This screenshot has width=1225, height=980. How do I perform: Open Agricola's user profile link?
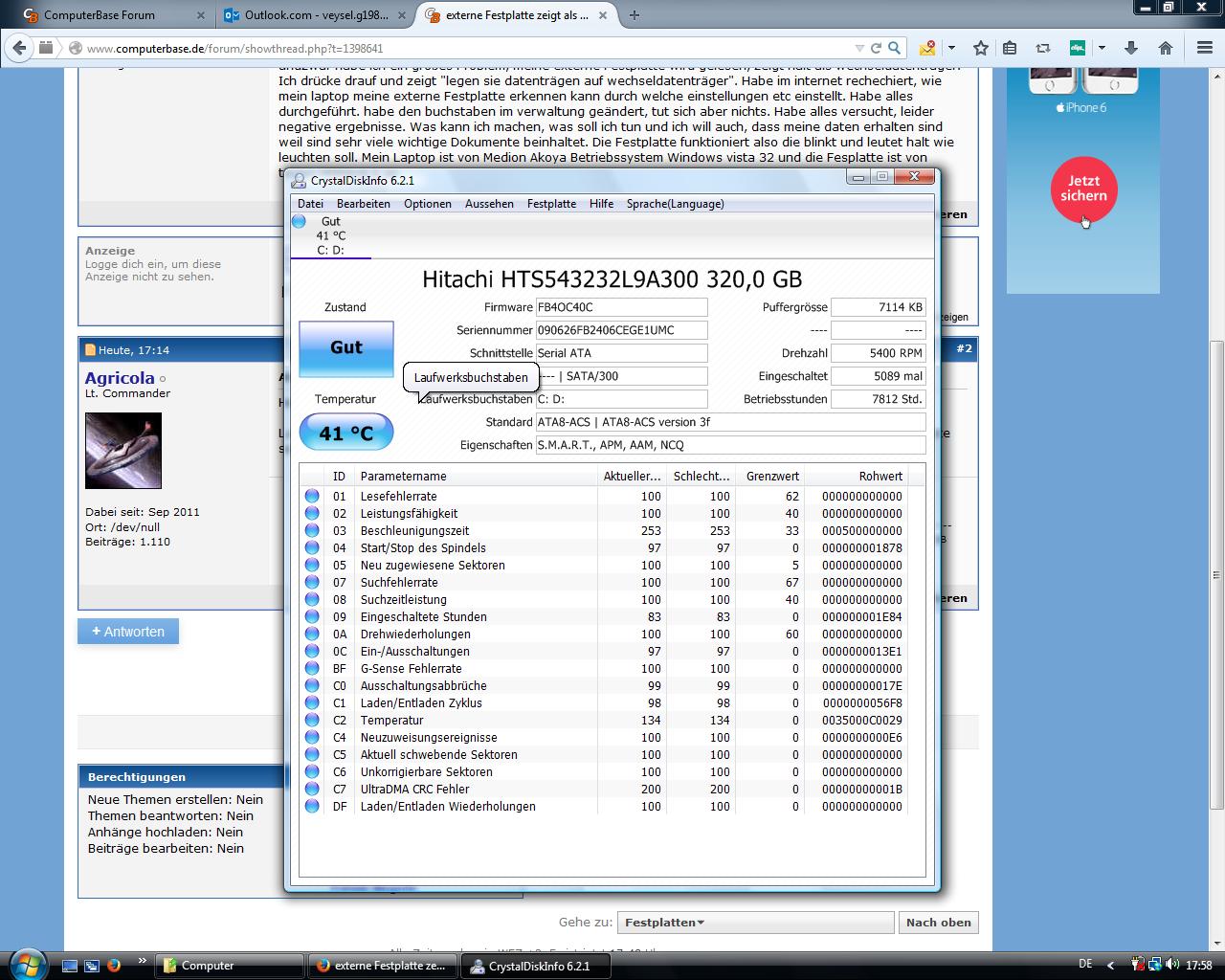pyautogui.click(x=119, y=378)
